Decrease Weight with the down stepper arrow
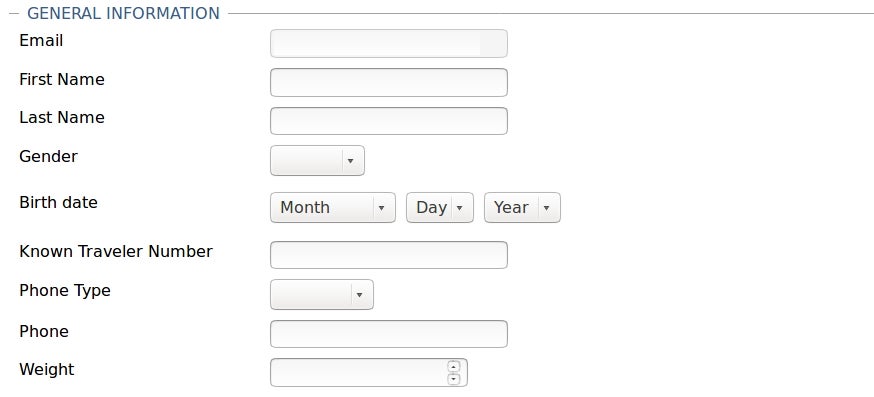Viewport: 874px width, 397px height. pyautogui.click(x=454, y=379)
